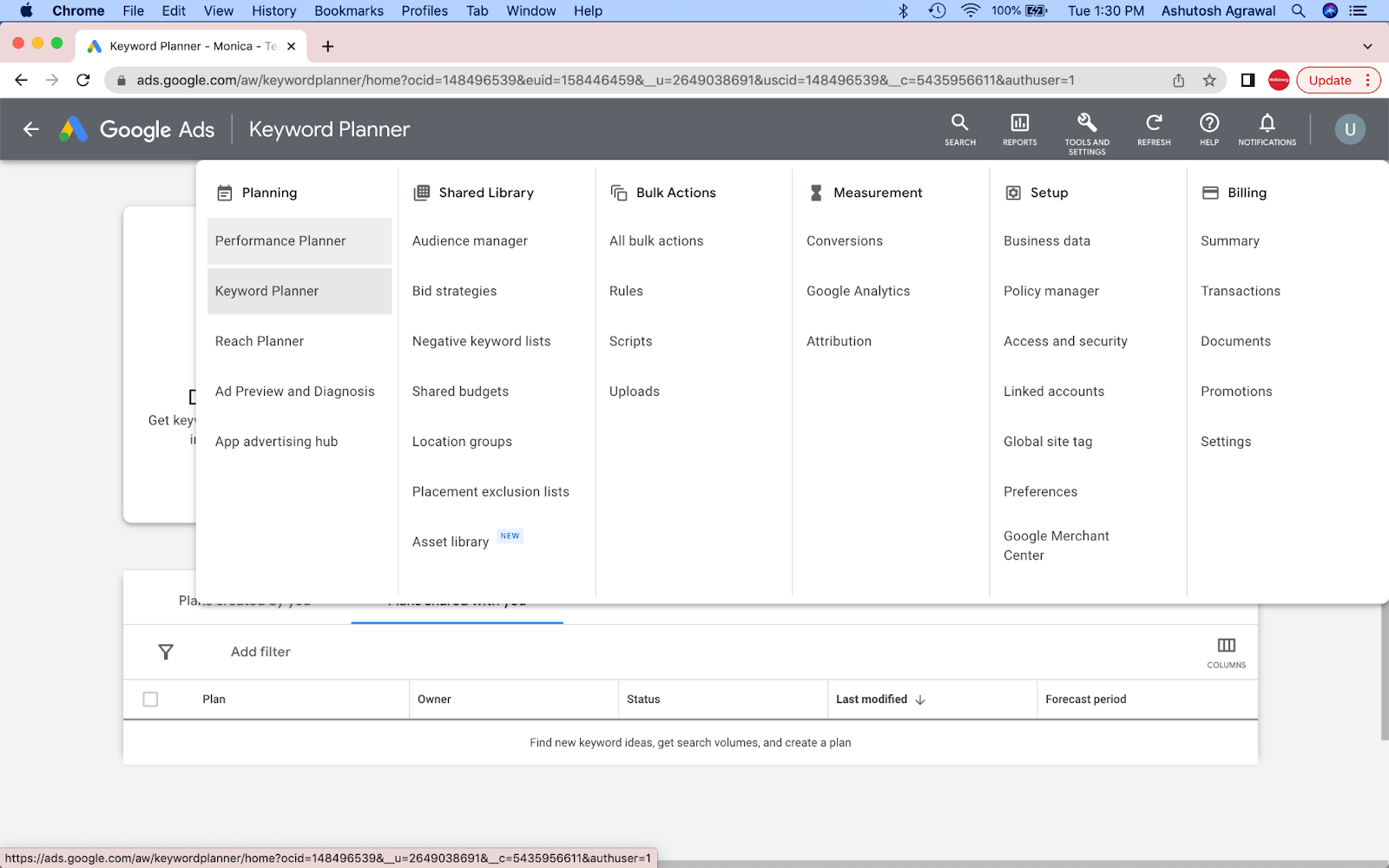
Task: Click the Refresh icon in Google Ads header
Action: [x=1154, y=122]
